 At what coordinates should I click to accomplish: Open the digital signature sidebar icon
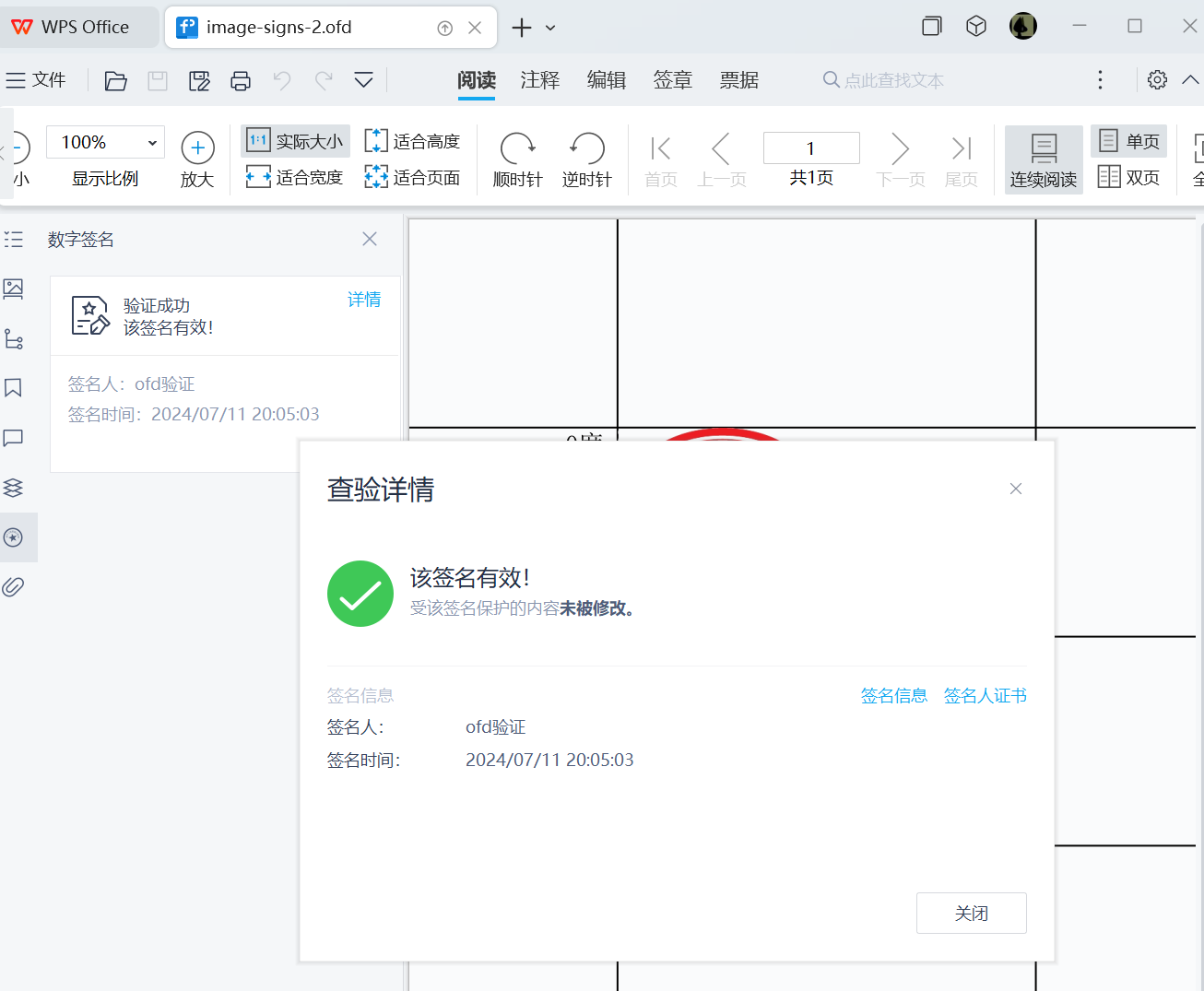pyautogui.click(x=14, y=537)
